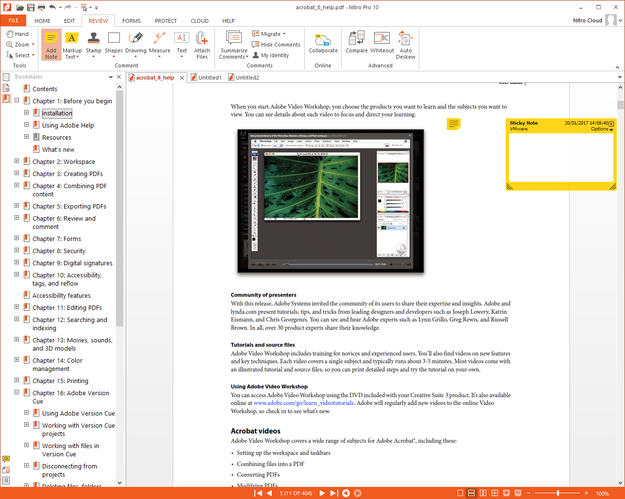
Task: Open the Zoom tool dropdown arrow
Action: pos(33,45)
